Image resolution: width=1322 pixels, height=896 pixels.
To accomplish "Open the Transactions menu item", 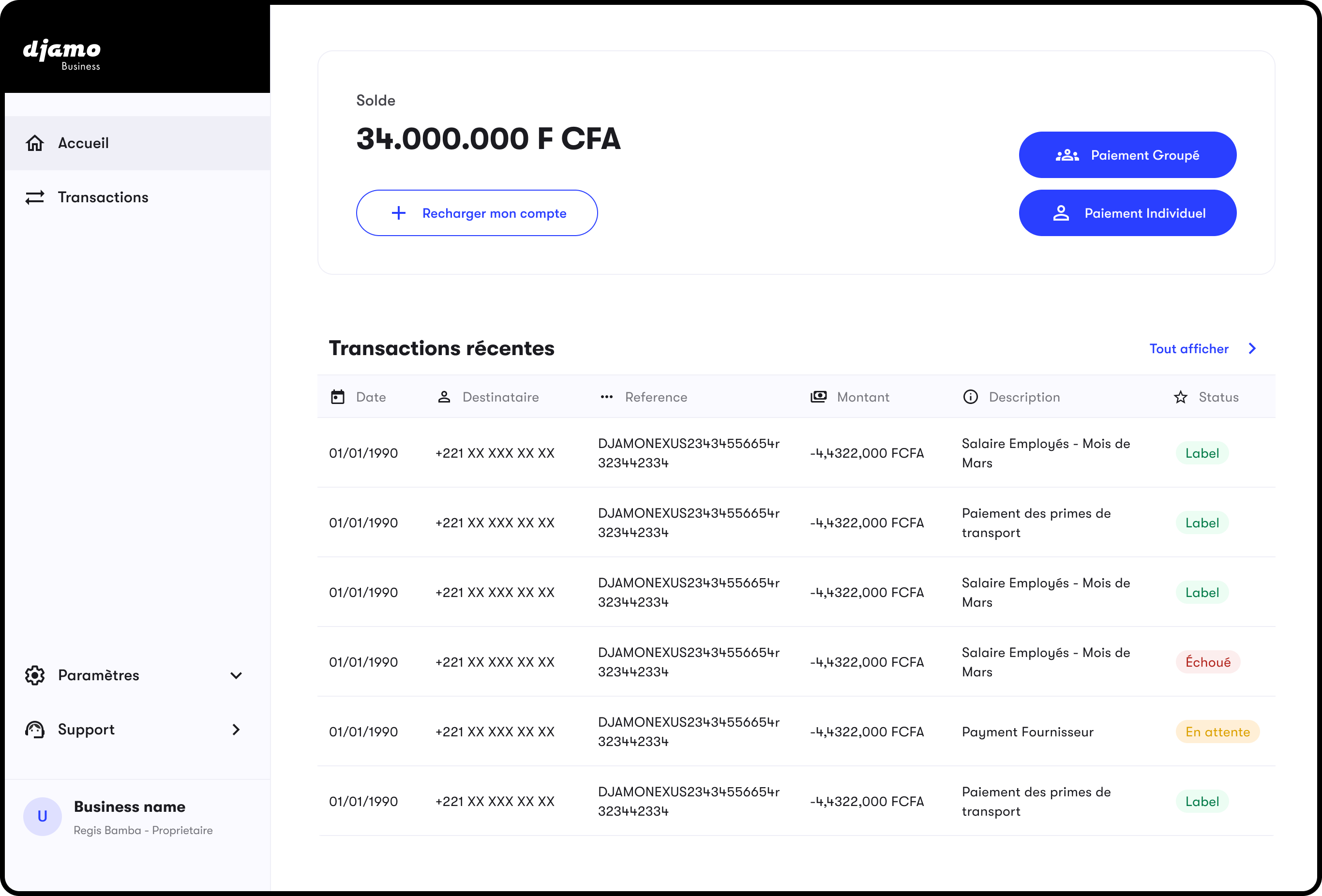I will (x=103, y=197).
